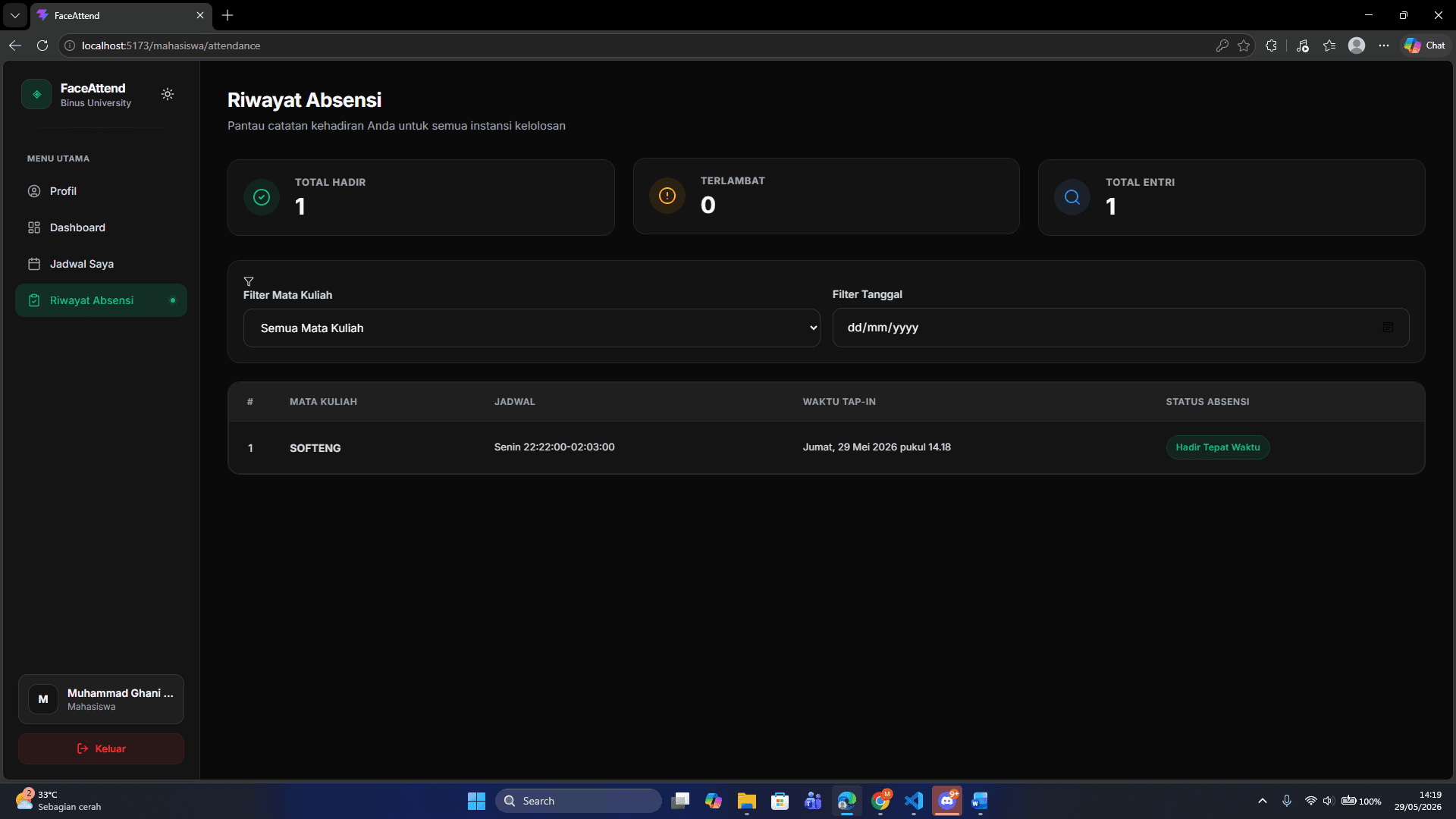The image size is (1456, 819).
Task: Toggle the light/dark theme sun icon
Action: (168, 94)
